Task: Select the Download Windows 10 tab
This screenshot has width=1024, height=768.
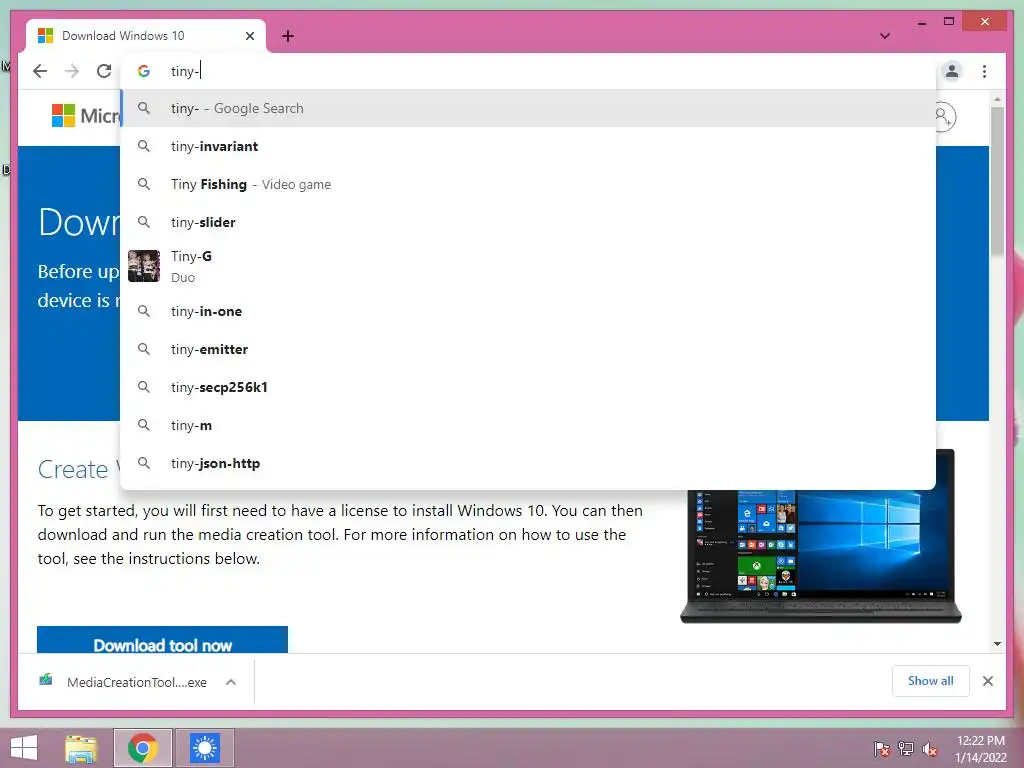Action: [146, 36]
